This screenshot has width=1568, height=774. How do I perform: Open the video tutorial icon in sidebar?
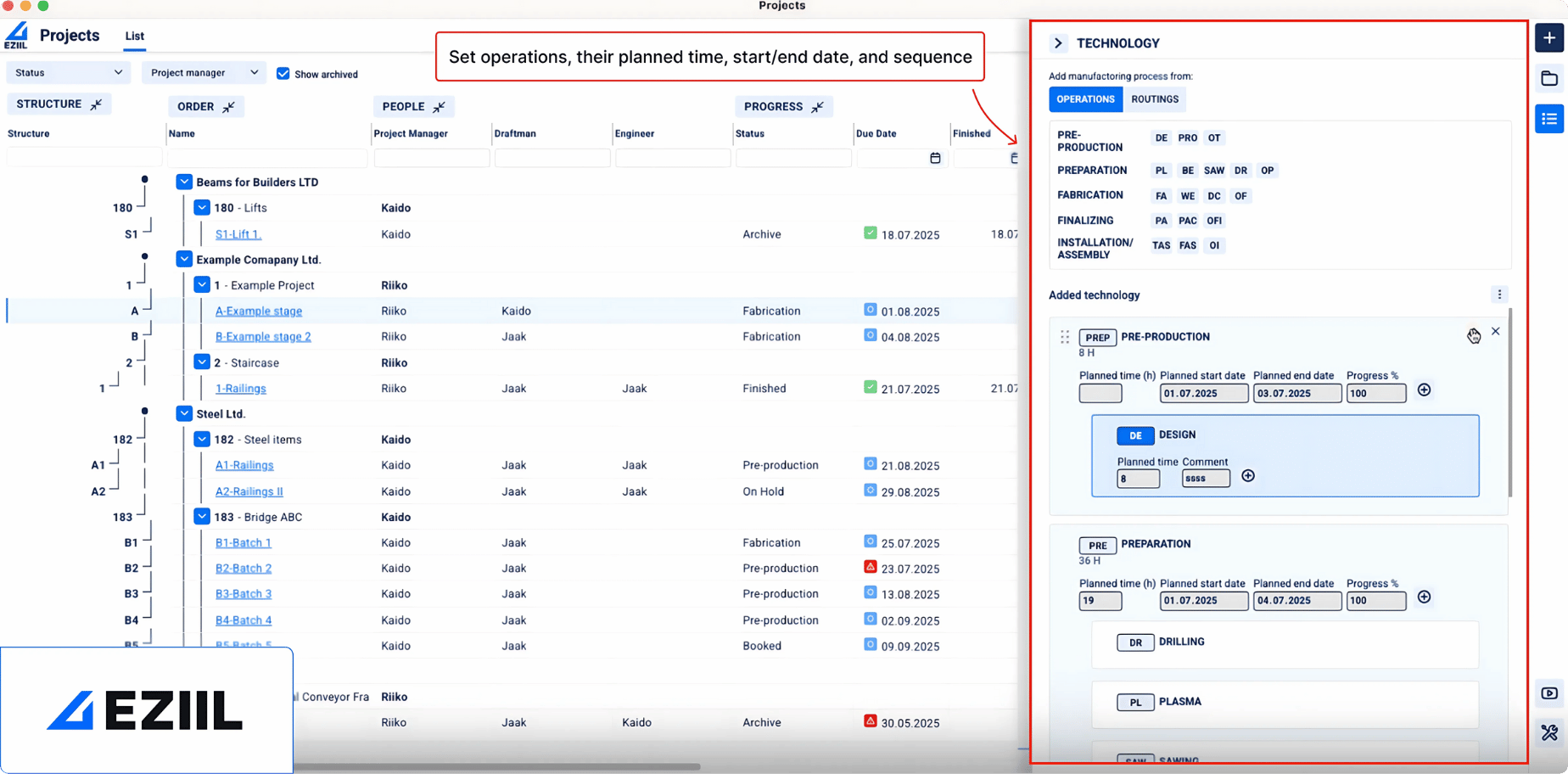pos(1549,693)
